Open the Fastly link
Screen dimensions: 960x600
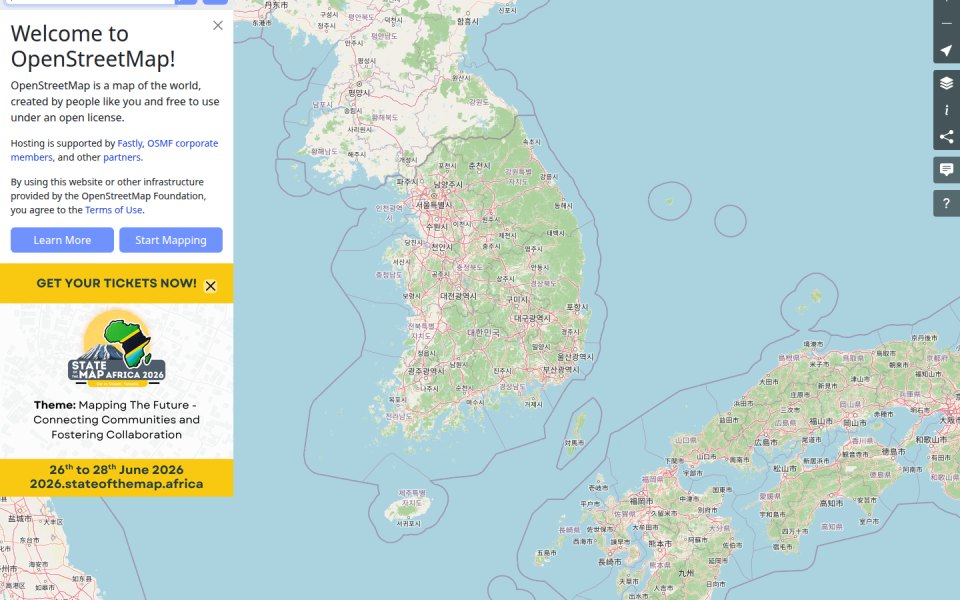(x=130, y=143)
